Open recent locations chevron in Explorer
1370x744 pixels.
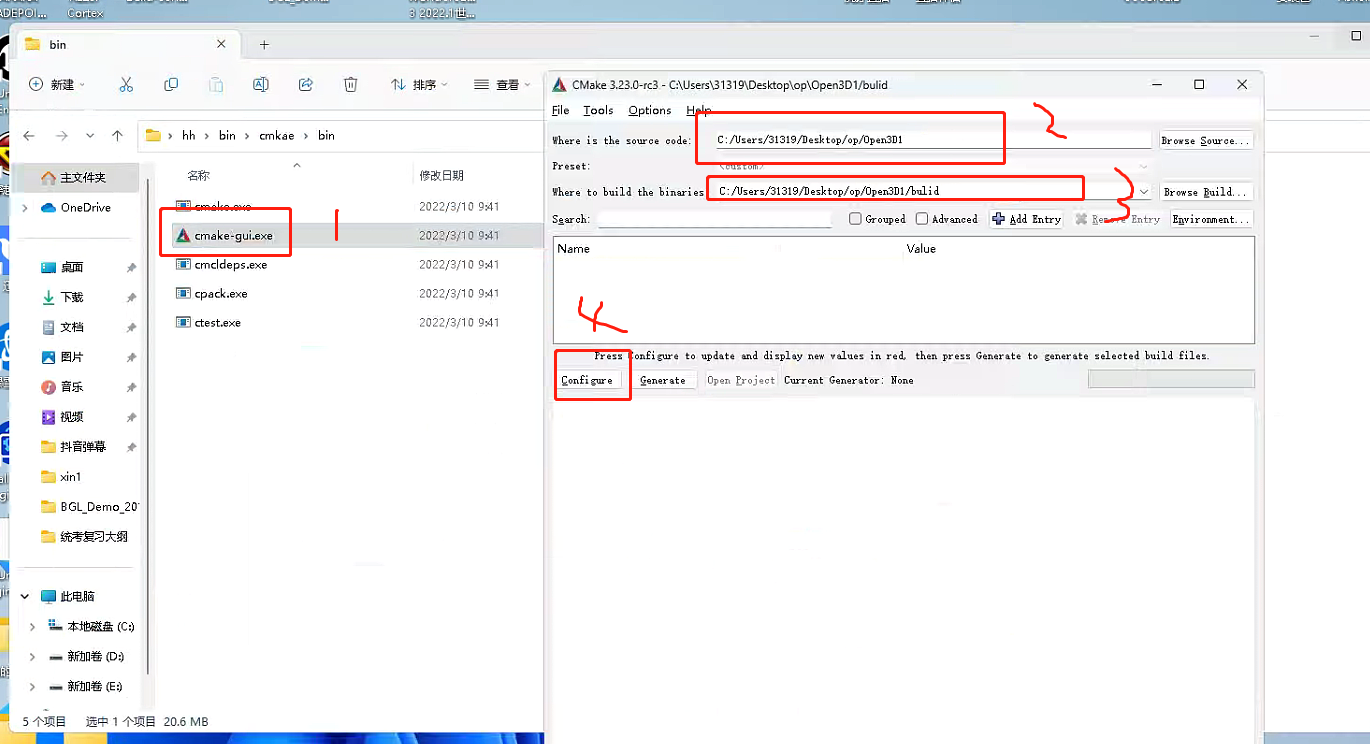click(90, 135)
